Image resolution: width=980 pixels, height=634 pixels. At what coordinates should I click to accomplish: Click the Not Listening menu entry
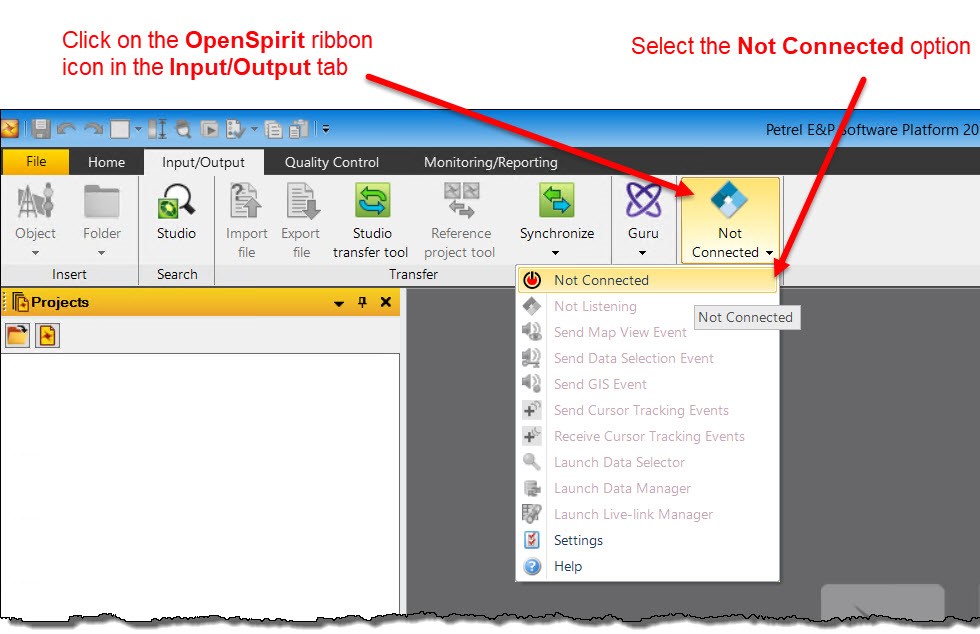[x=648, y=306]
